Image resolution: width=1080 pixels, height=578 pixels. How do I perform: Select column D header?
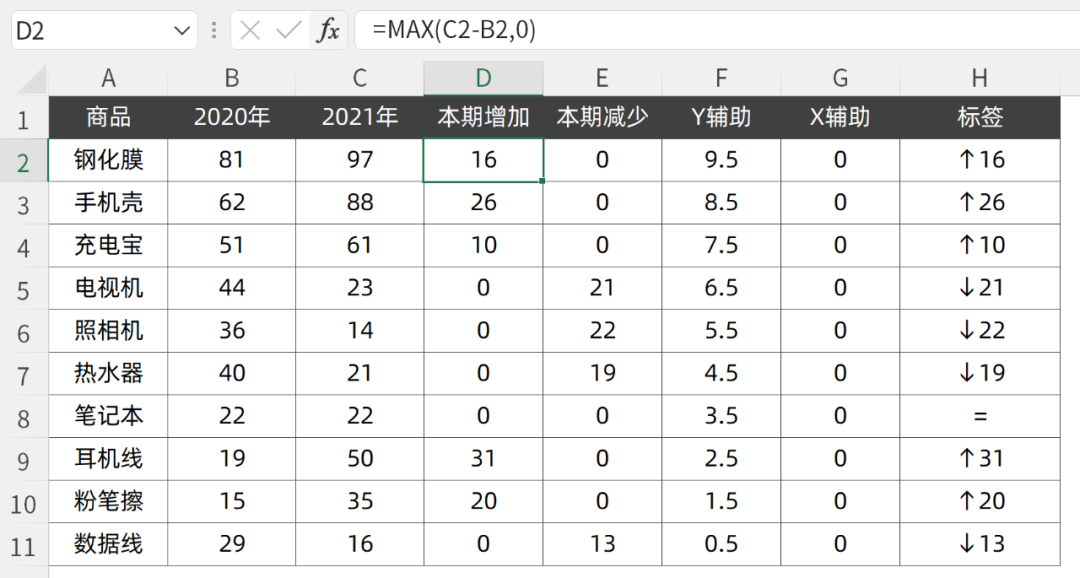click(483, 79)
